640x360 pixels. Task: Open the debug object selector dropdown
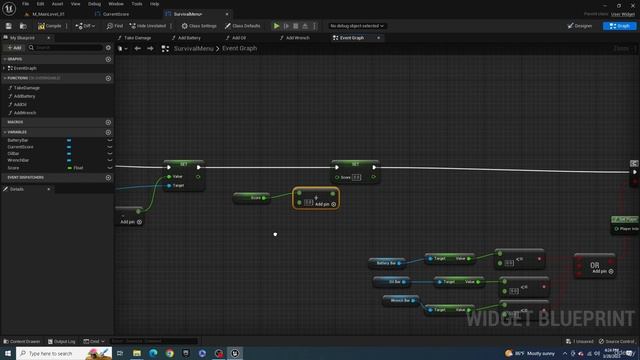(357, 26)
